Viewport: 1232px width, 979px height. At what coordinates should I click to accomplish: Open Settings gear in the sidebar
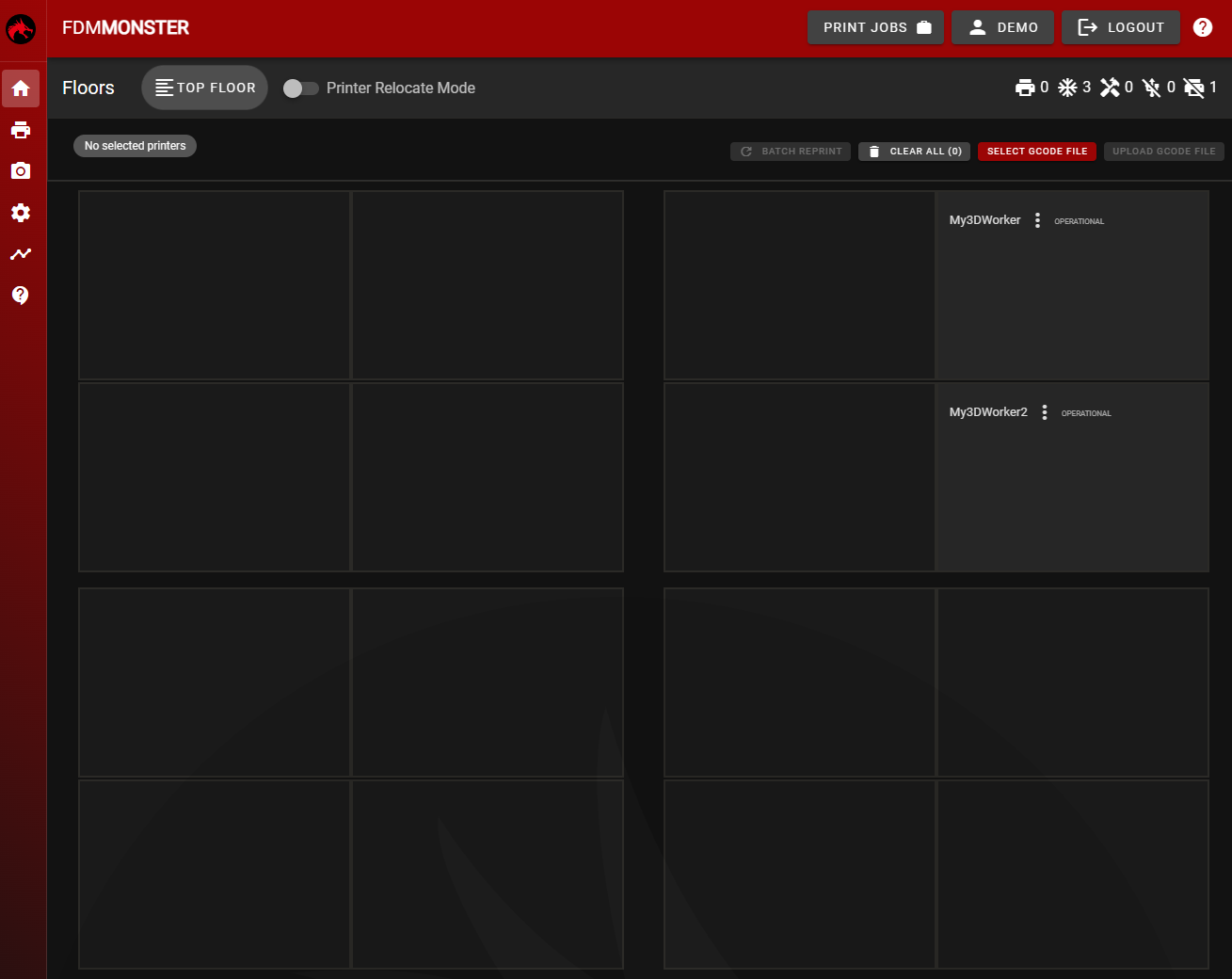(21, 213)
